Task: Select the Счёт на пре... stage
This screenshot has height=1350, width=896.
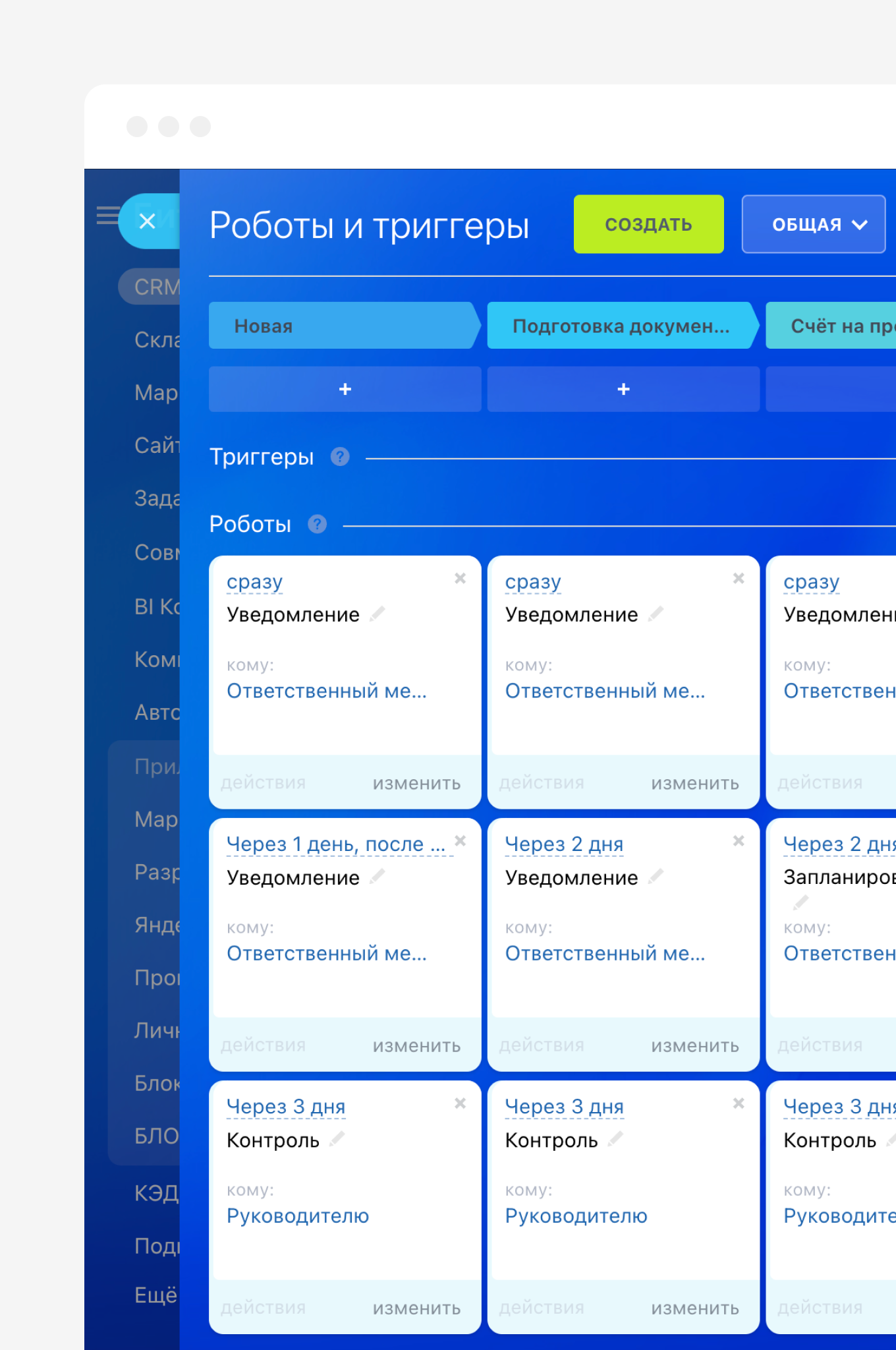Action: coord(831,326)
